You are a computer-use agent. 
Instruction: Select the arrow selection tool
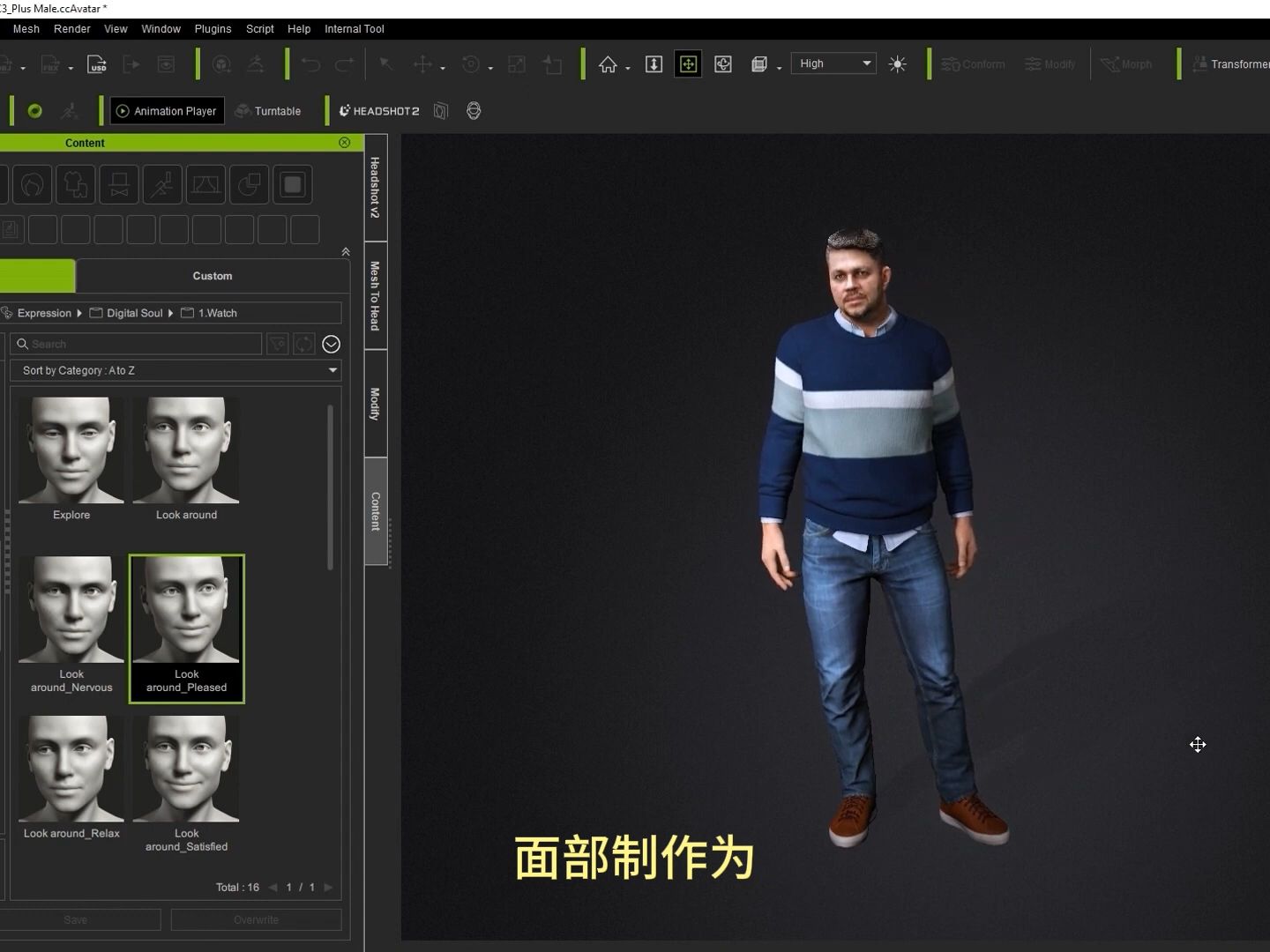385,64
